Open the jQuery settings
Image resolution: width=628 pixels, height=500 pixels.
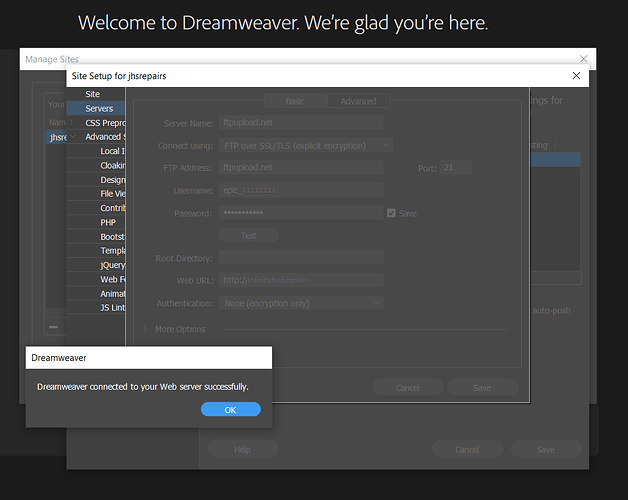click(113, 265)
